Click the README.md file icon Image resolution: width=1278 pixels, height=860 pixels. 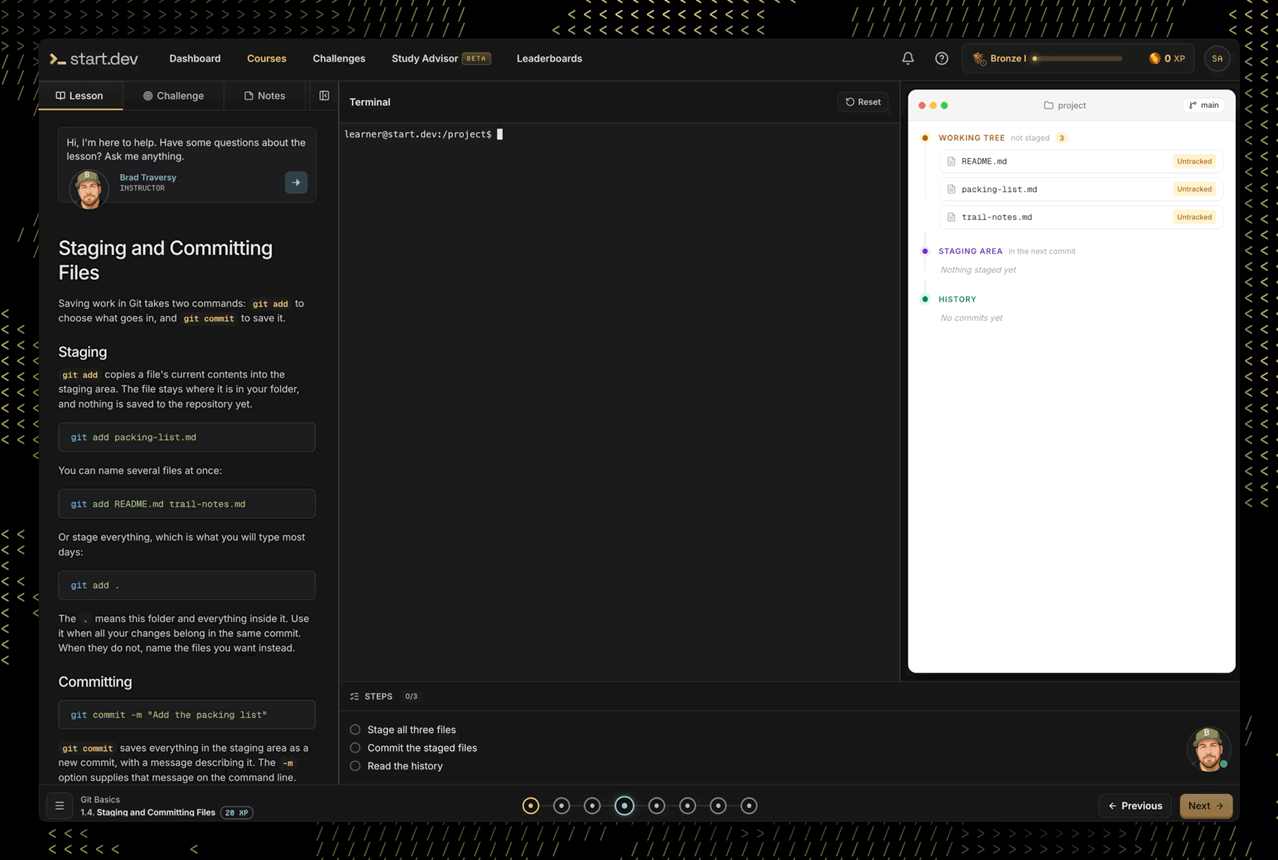[951, 161]
